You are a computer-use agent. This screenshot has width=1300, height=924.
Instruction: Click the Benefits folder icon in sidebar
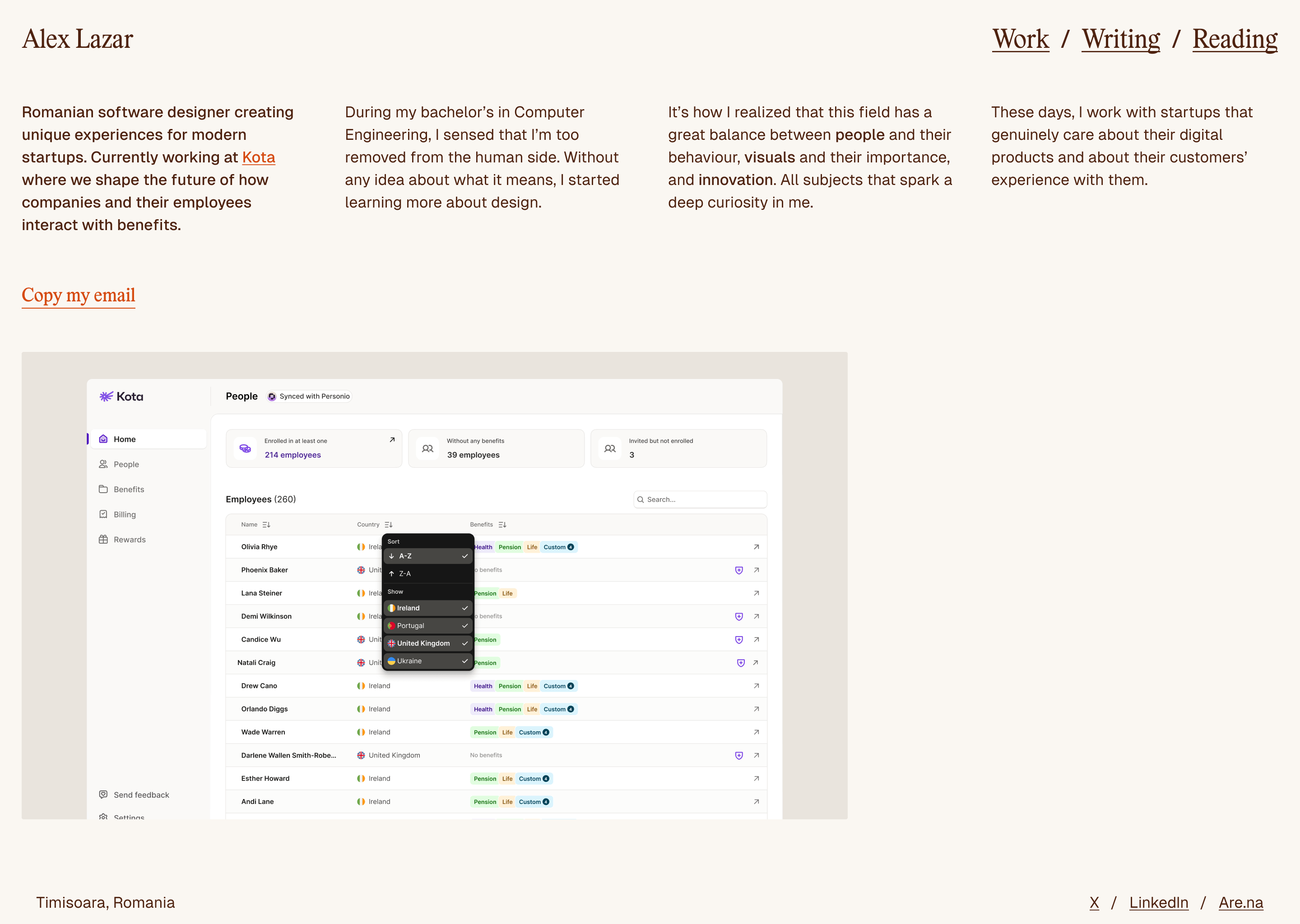103,490
